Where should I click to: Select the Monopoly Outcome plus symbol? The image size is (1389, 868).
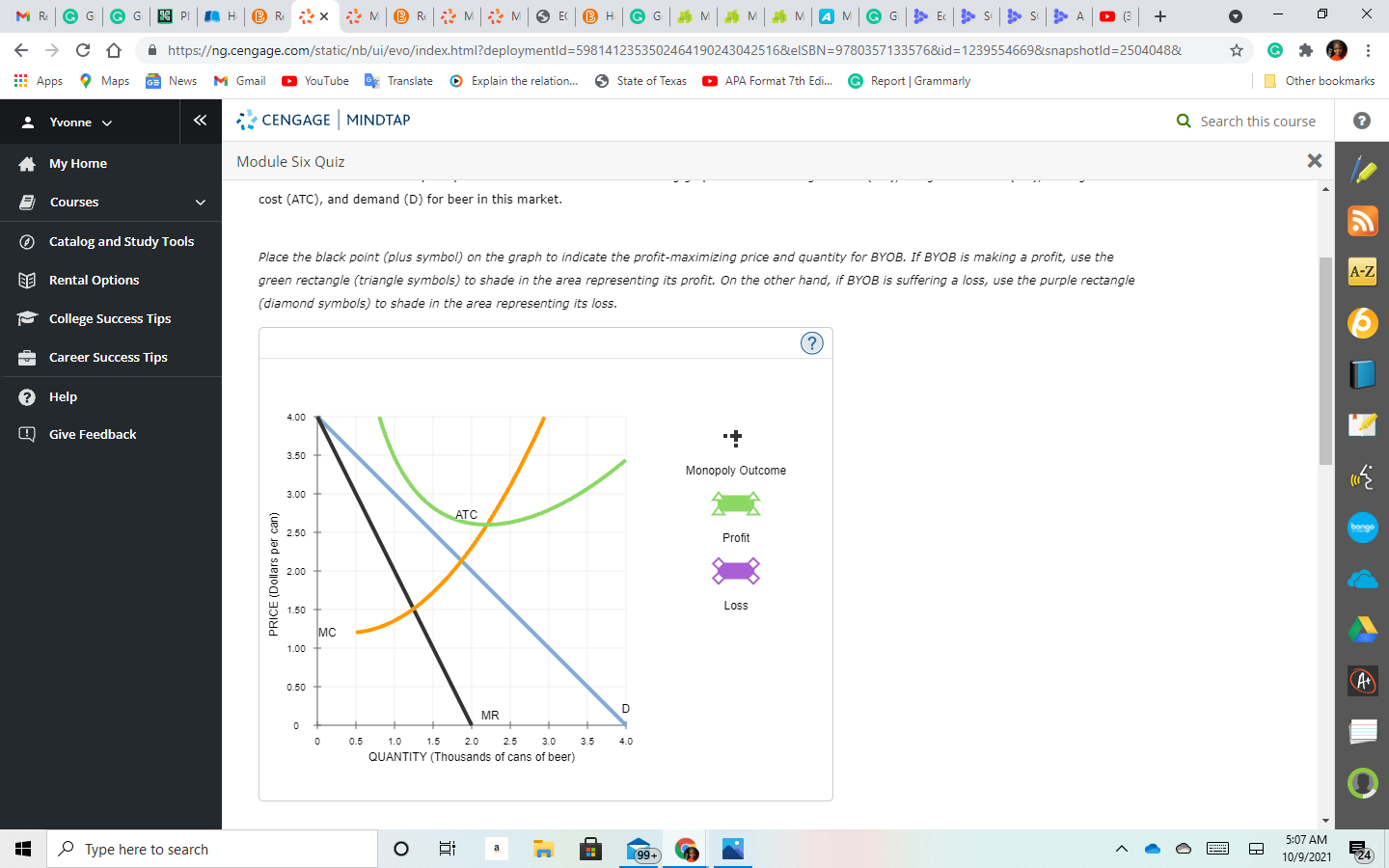click(x=734, y=437)
